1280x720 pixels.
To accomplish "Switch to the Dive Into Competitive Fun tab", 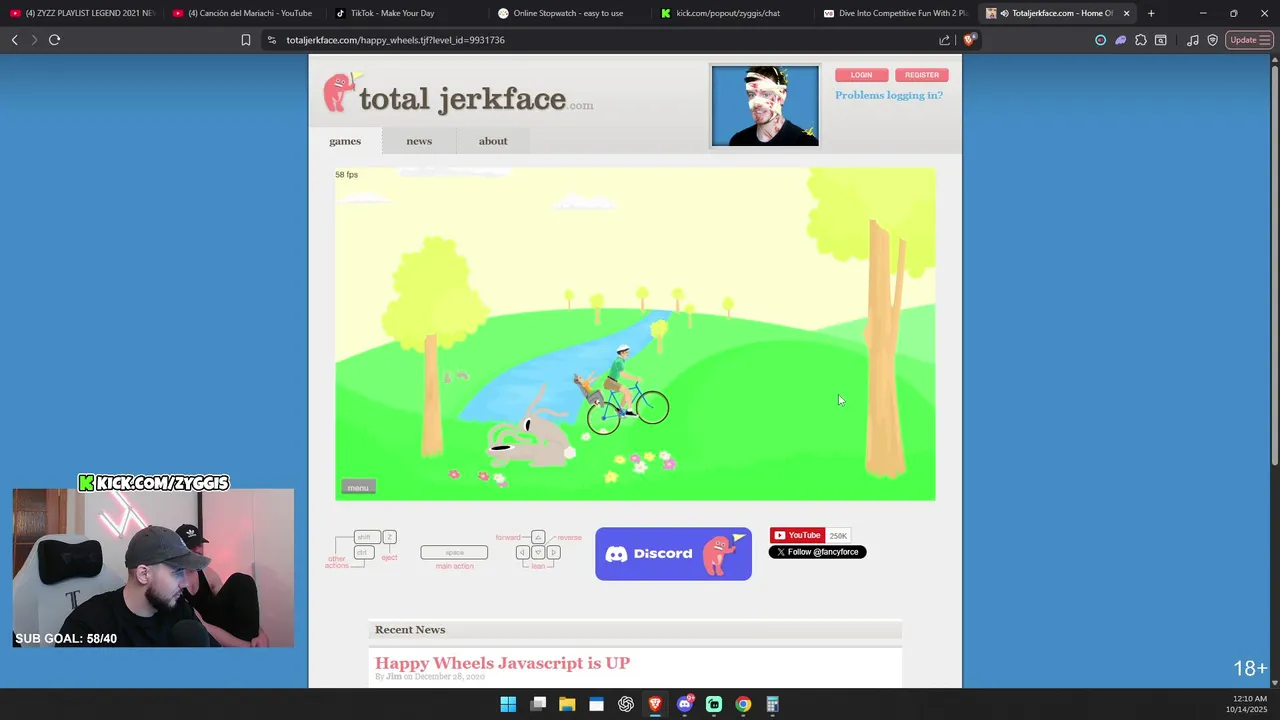I will (894, 13).
